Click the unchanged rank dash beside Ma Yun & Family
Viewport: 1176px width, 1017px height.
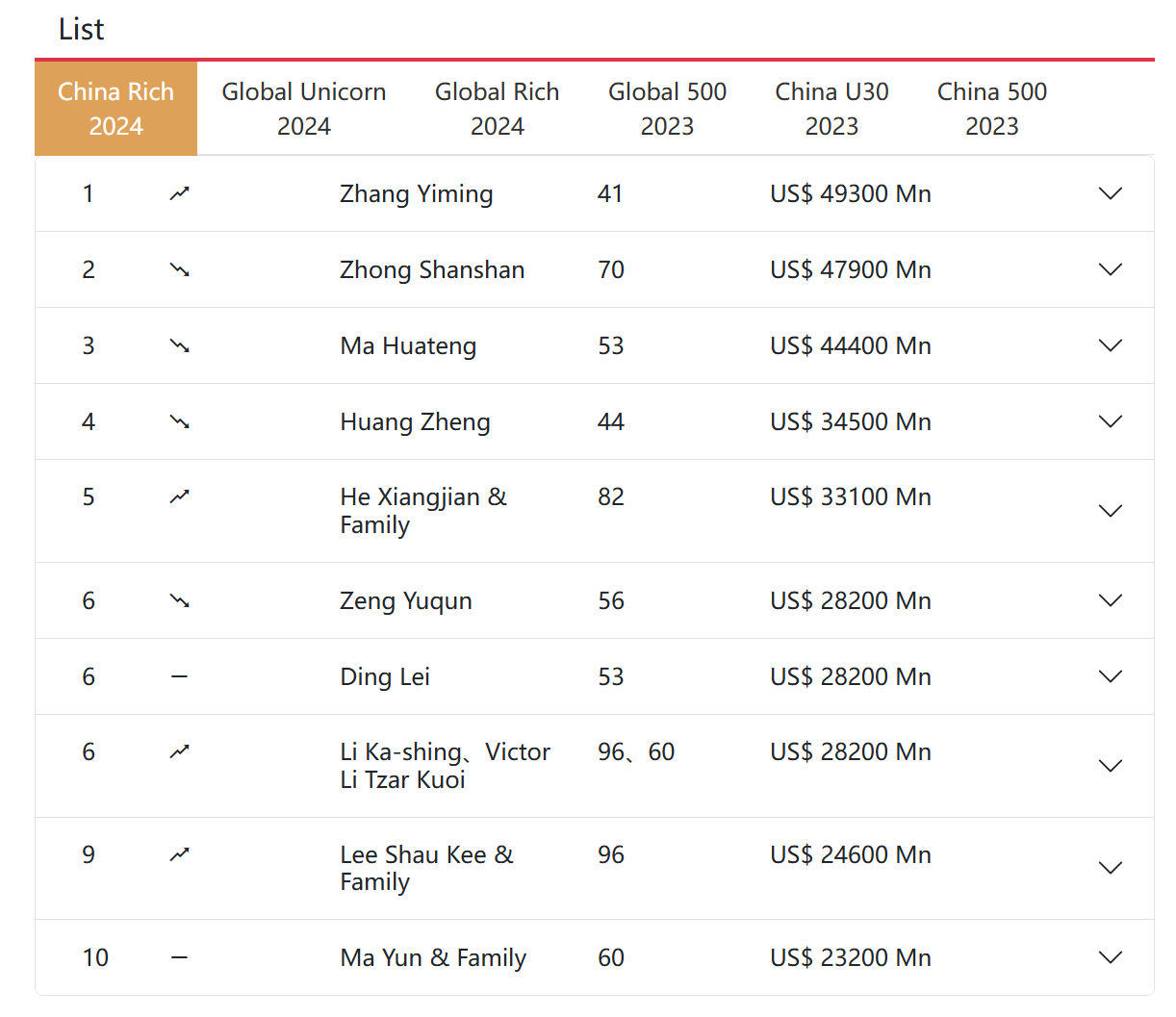(179, 957)
